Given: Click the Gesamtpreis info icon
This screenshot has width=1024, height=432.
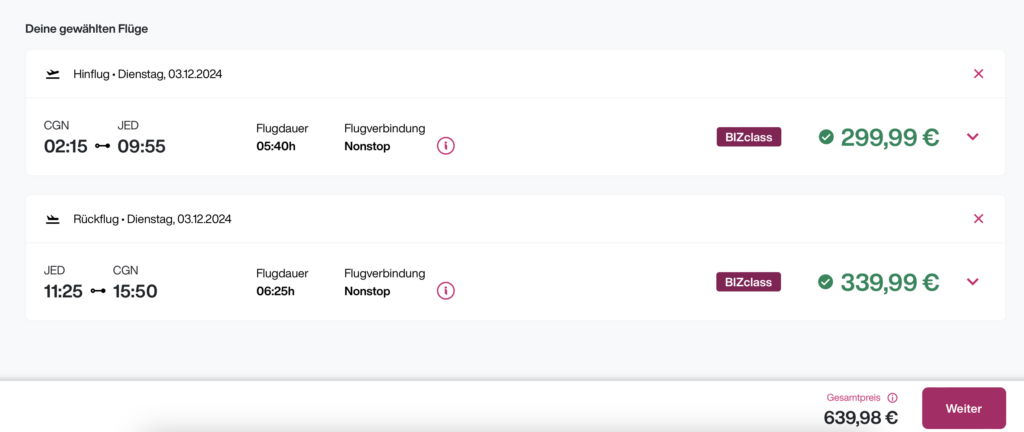Looking at the screenshot, I should (x=892, y=397).
